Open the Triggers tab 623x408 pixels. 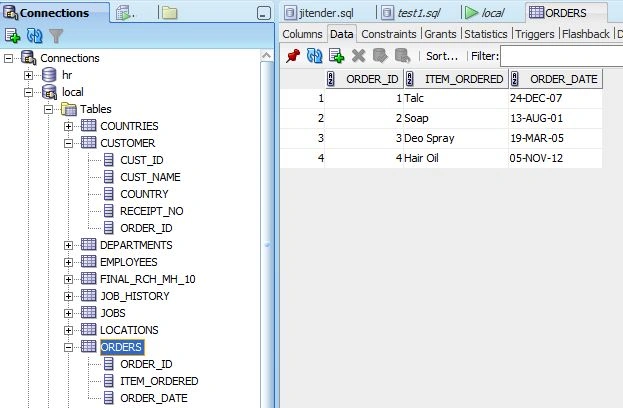[x=534, y=34]
